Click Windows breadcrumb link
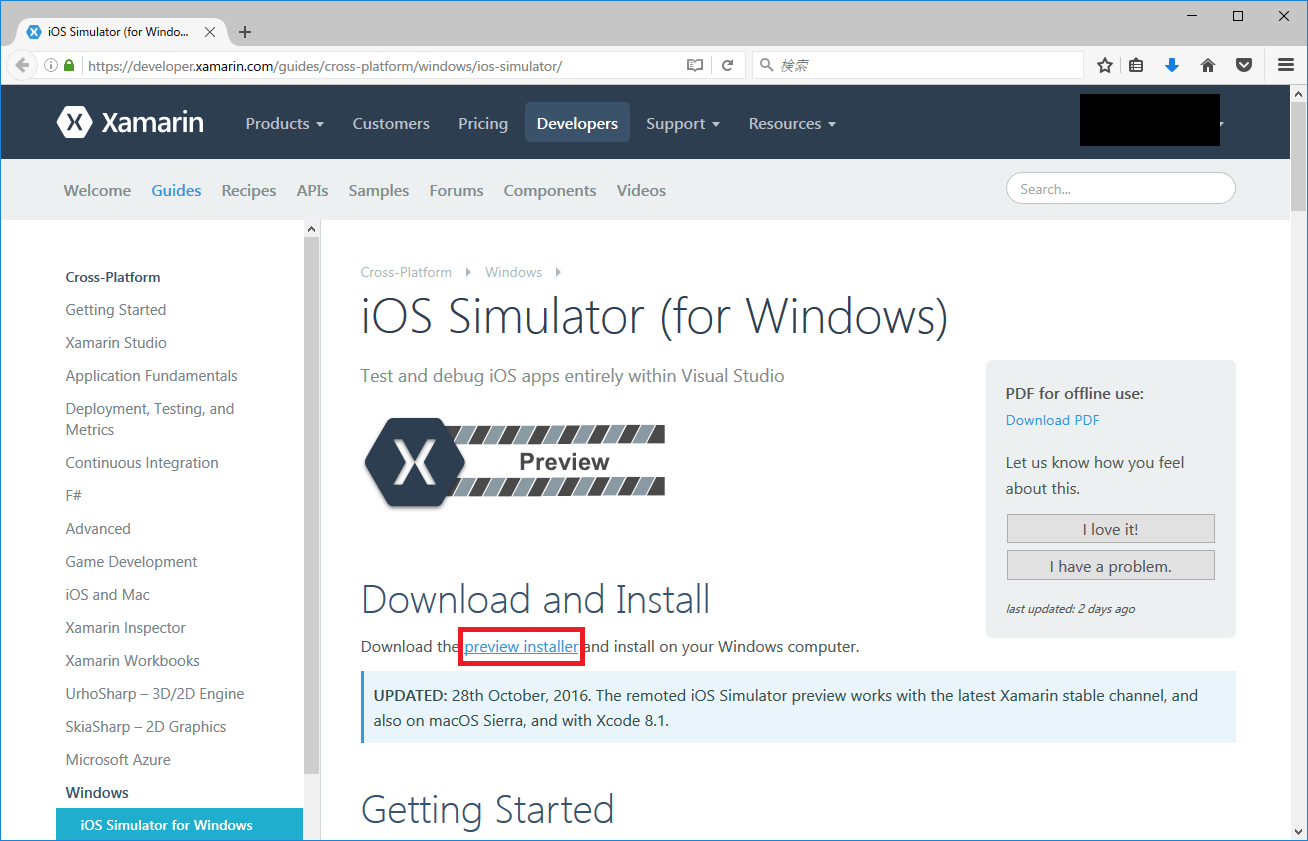This screenshot has height=841, width=1308. click(513, 272)
